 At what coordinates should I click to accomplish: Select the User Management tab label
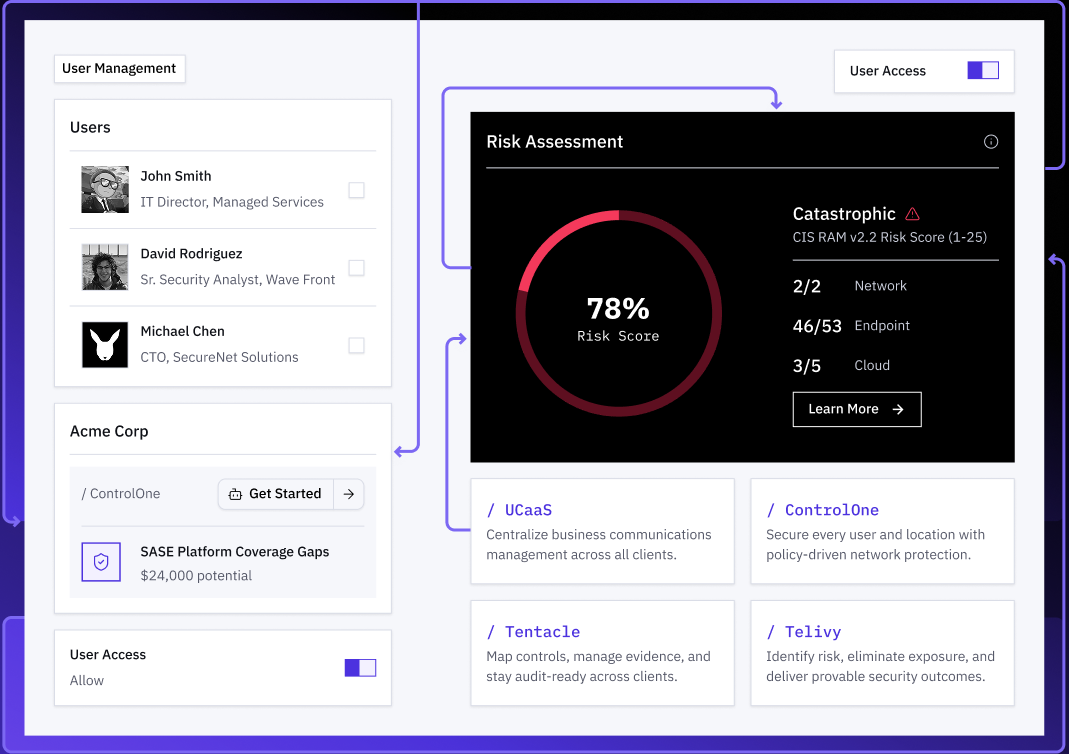pos(119,68)
